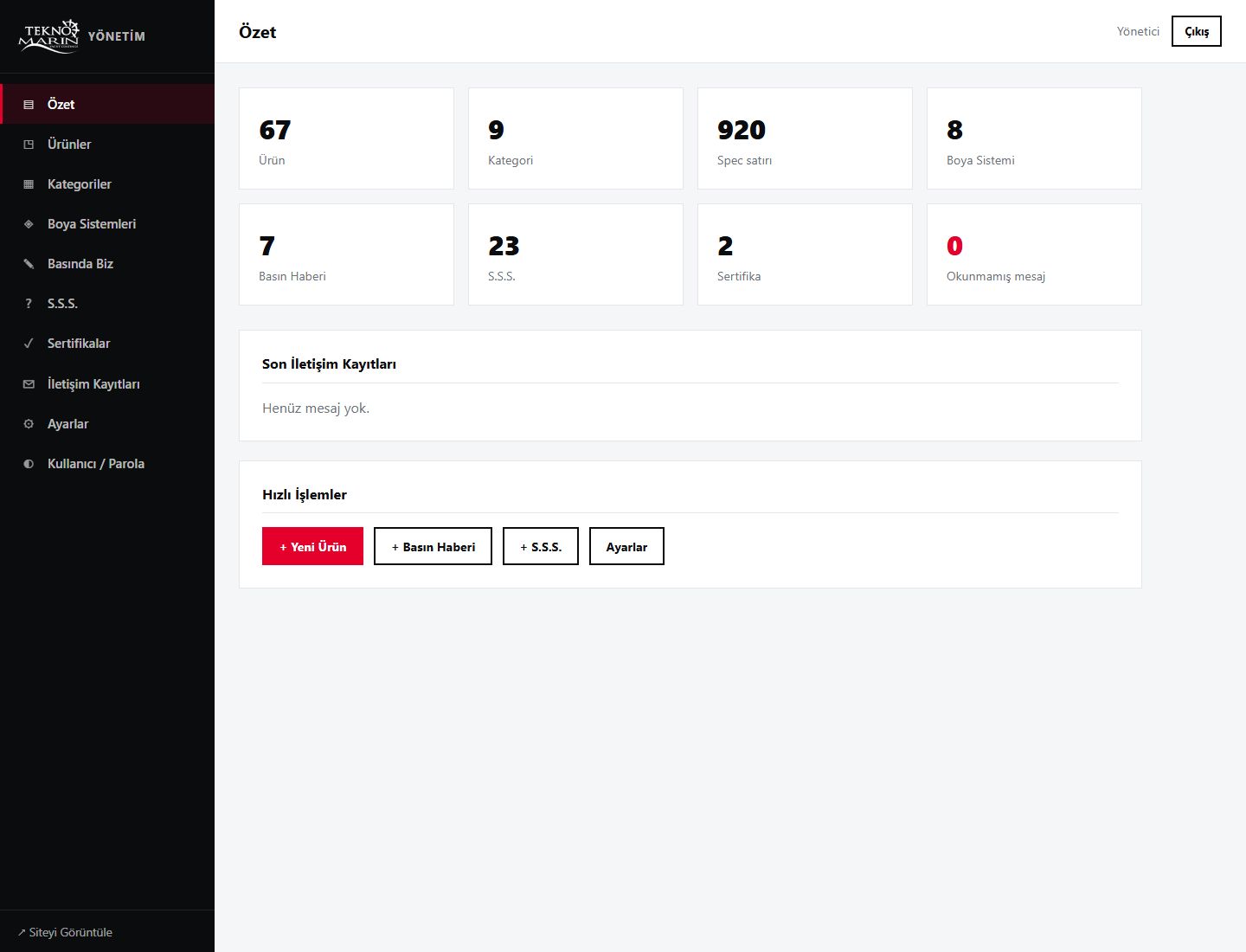This screenshot has width=1246, height=952.
Task: Click the 2 Sertifika stat card
Action: [x=805, y=254]
